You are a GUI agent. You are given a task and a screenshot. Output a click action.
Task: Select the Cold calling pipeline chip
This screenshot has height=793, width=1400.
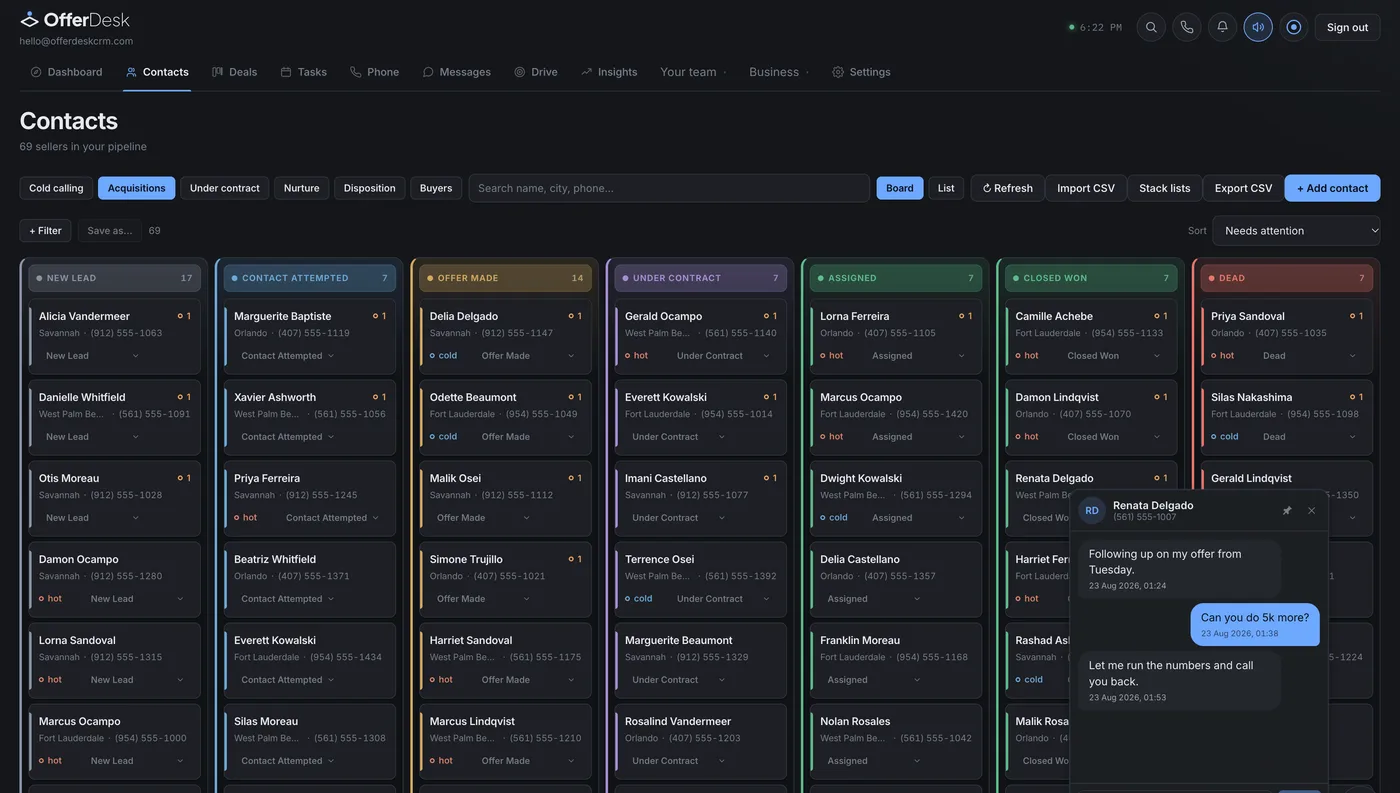pyautogui.click(x=56, y=188)
